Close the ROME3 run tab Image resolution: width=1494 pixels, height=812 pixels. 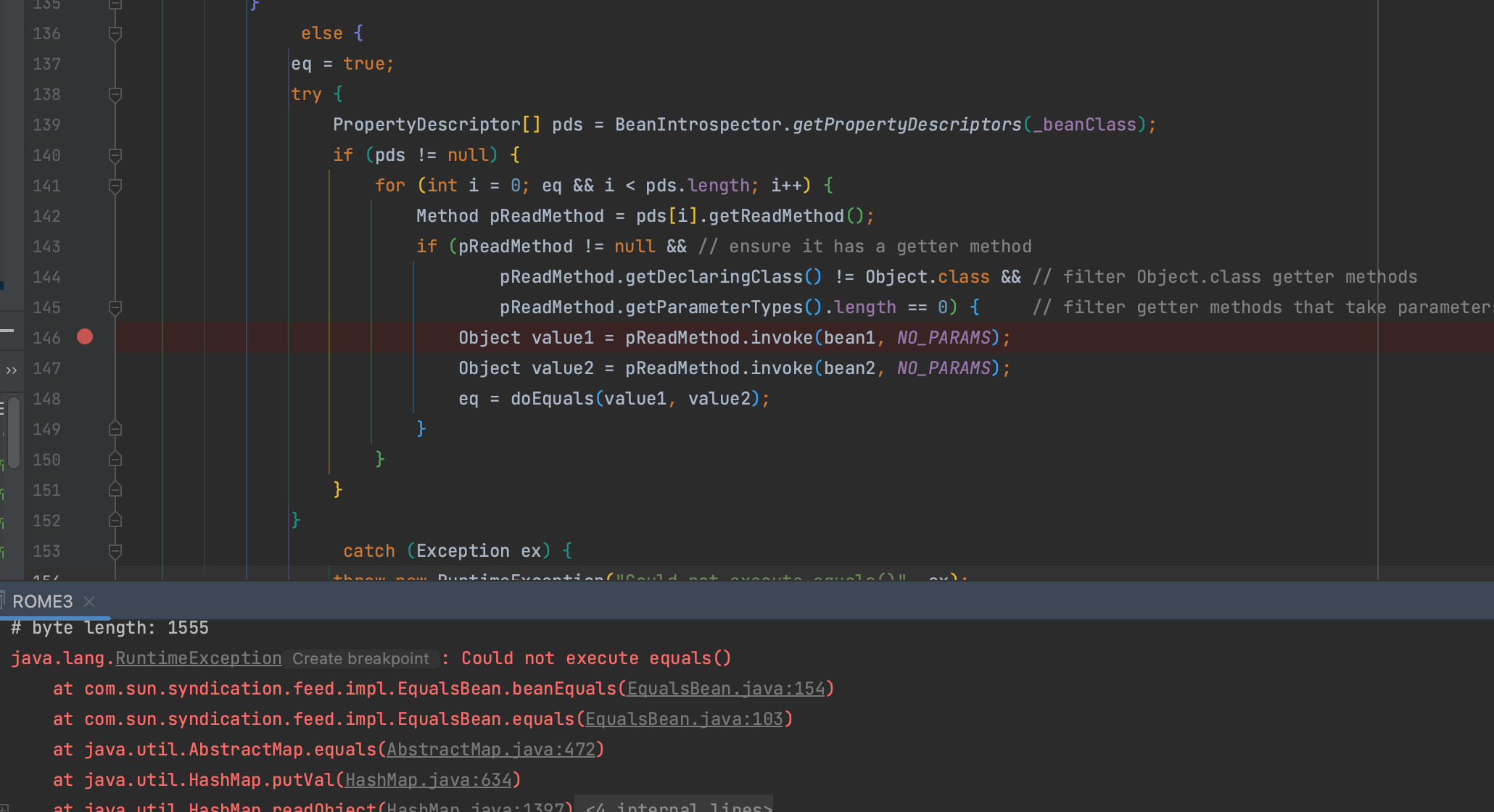89,602
